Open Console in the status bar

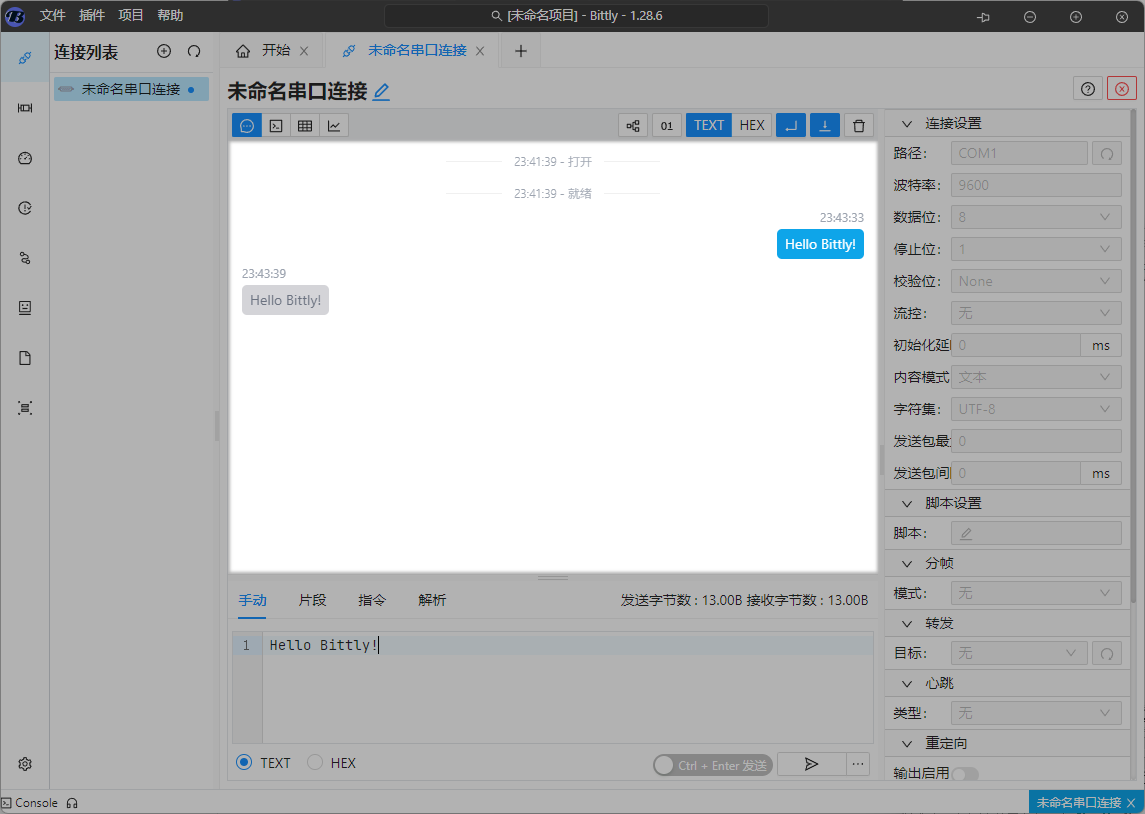pyautogui.click(x=30, y=803)
